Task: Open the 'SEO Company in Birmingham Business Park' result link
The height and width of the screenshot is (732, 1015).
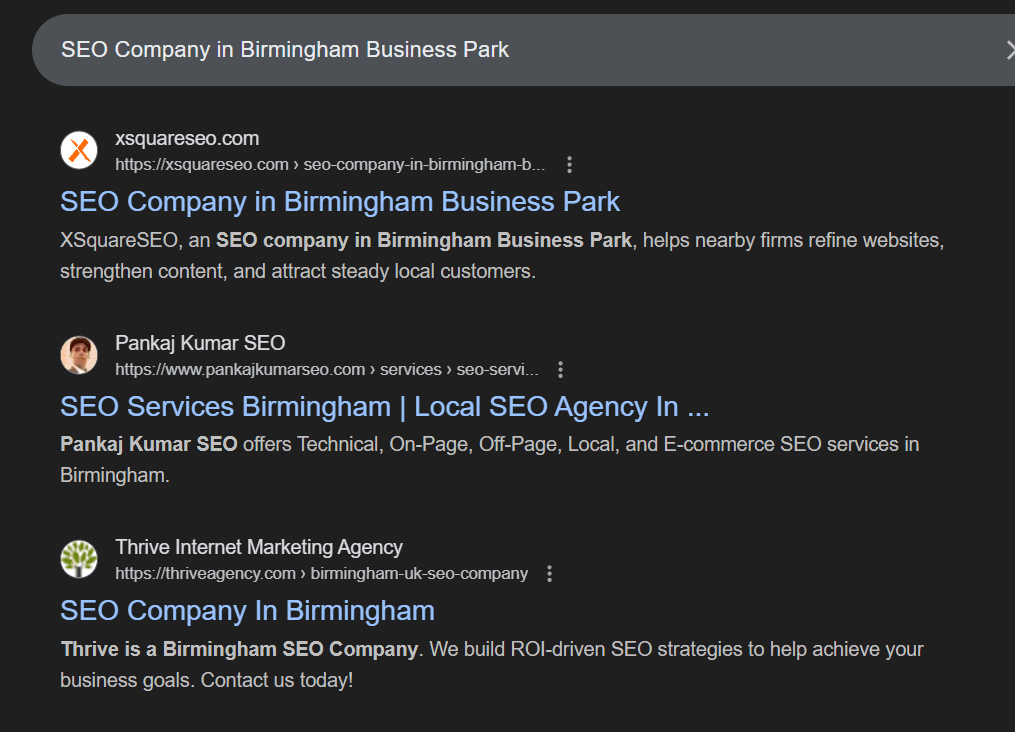Action: click(340, 201)
